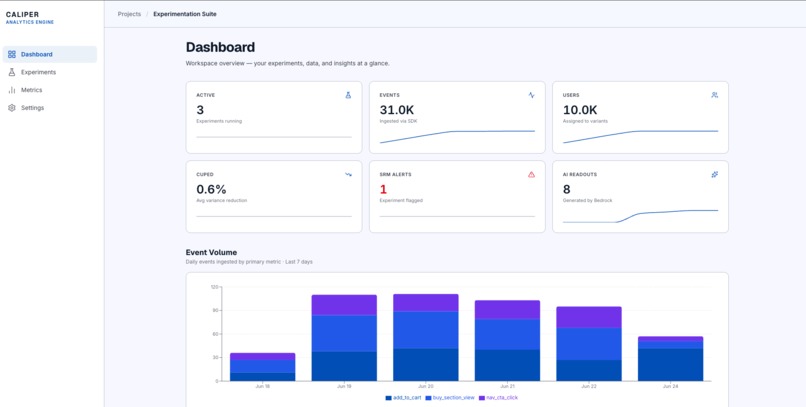Click the warning triangle on SRM Alerts card
The image size is (806, 407).
(x=531, y=175)
